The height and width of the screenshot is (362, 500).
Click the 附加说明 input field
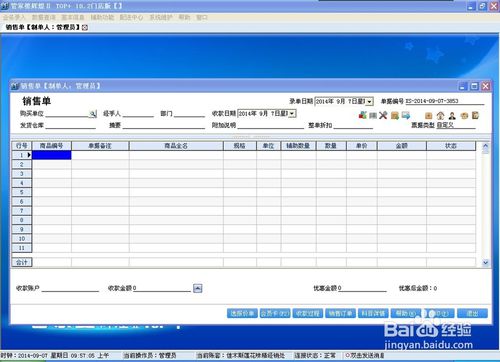(271, 125)
